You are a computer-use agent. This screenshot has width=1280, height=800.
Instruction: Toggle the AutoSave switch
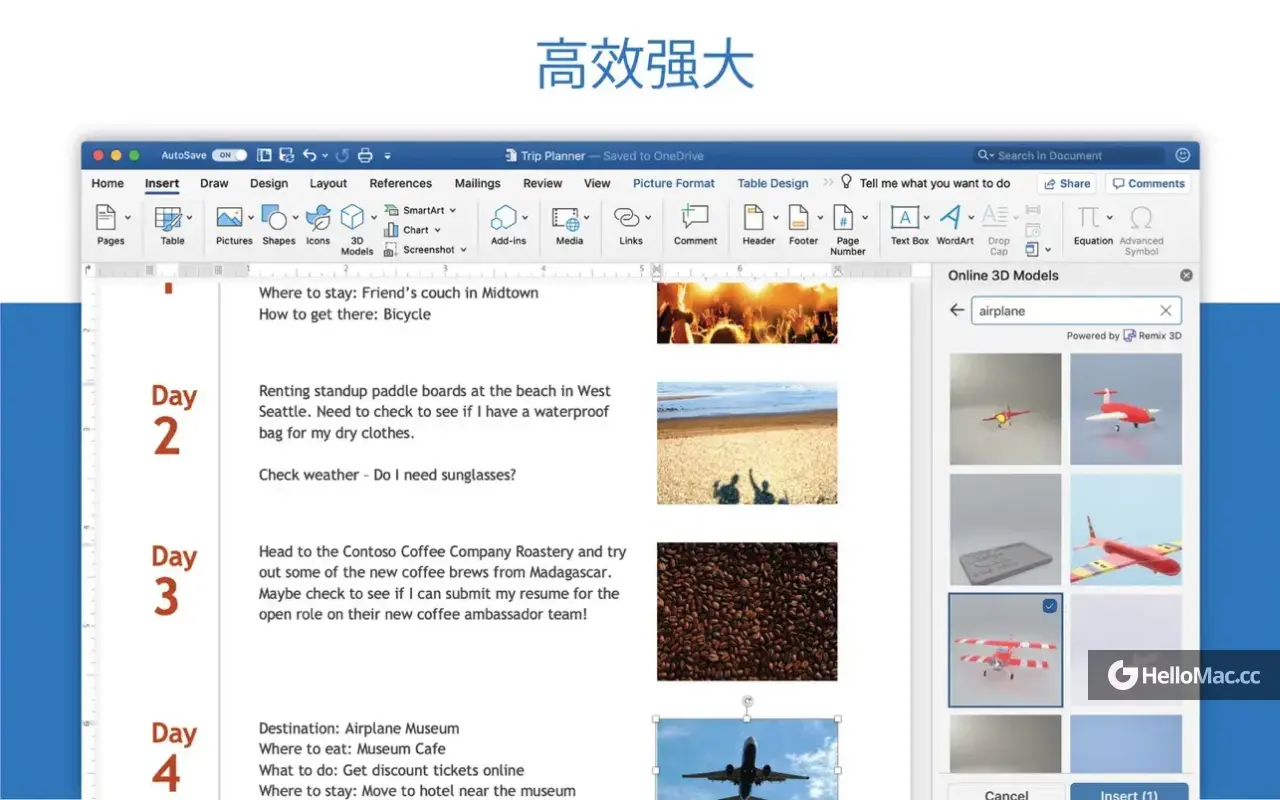229,155
